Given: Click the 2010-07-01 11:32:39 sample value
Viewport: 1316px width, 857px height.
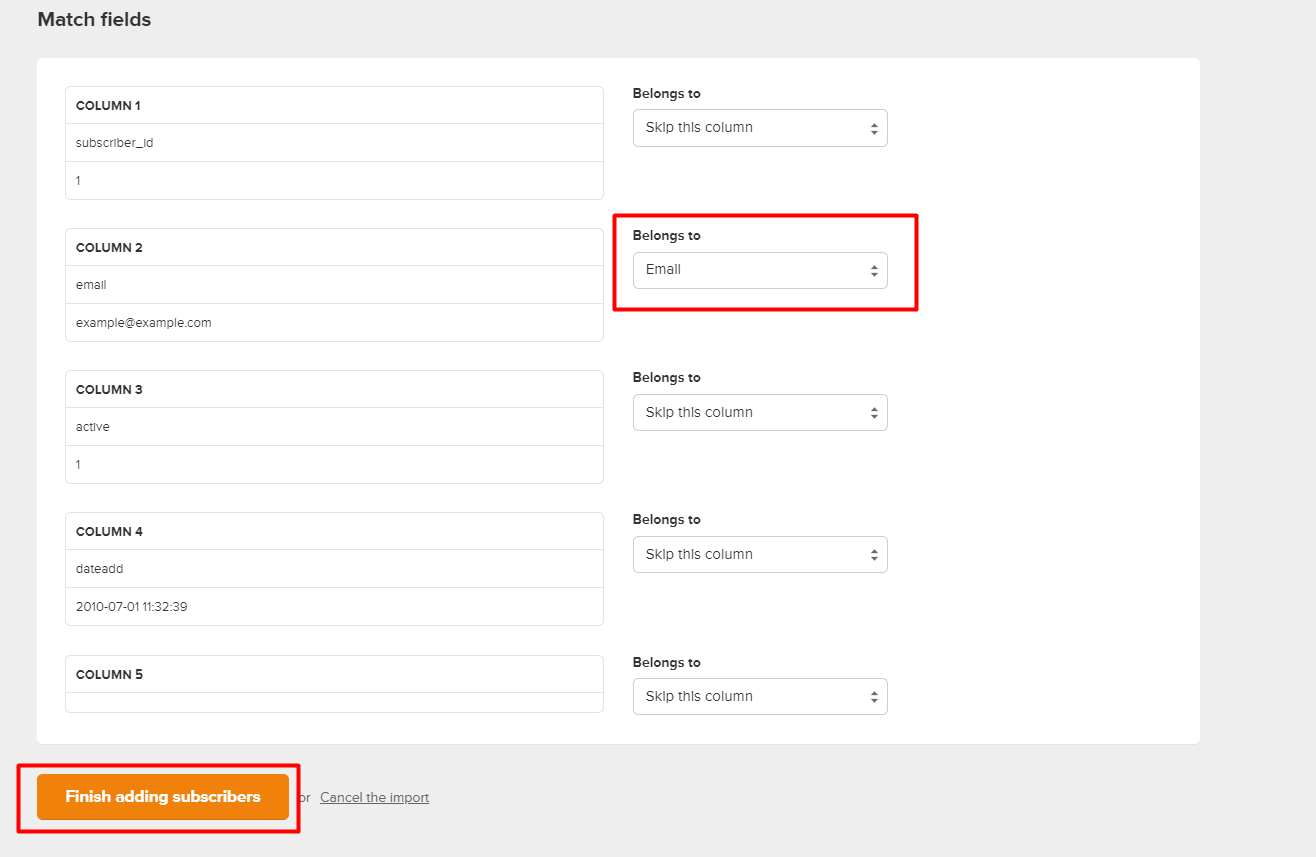Looking at the screenshot, I should click(131, 607).
